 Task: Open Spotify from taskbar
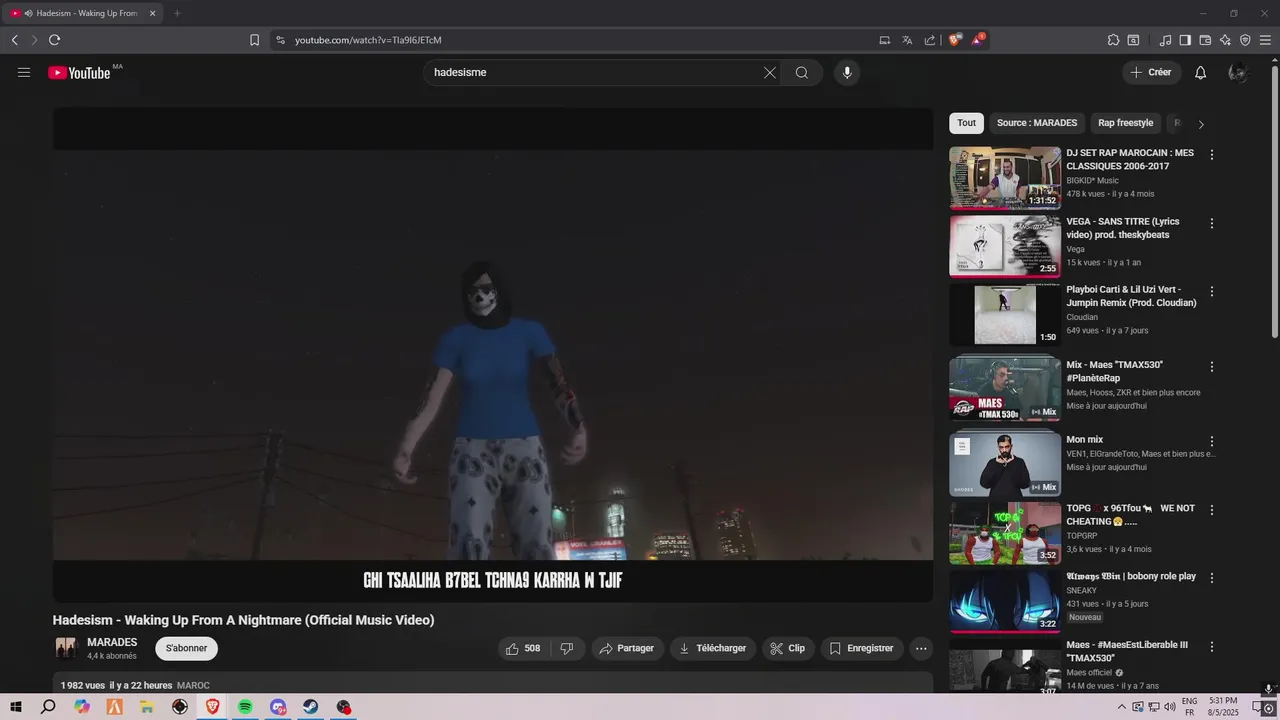(246, 707)
